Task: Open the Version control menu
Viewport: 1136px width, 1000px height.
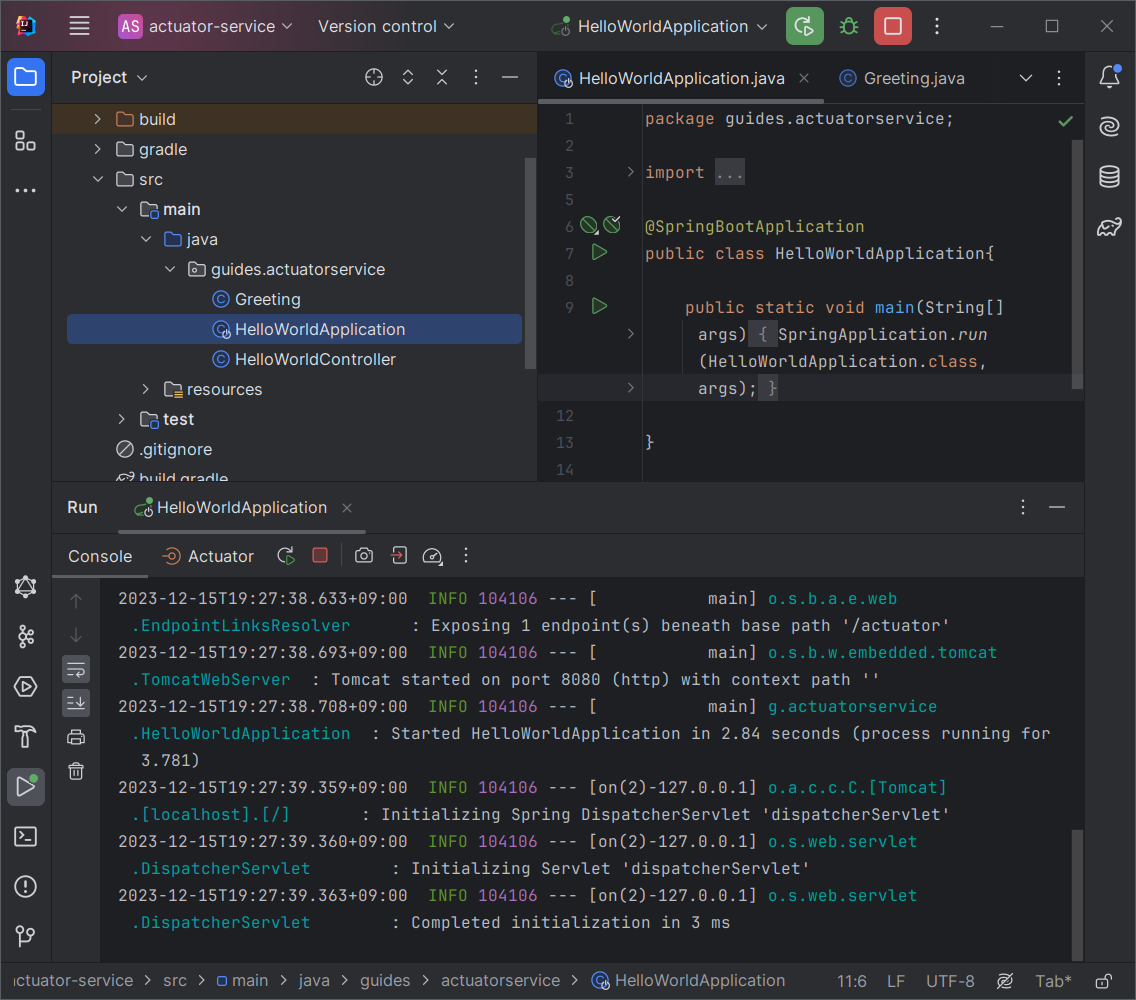Action: pos(385,27)
